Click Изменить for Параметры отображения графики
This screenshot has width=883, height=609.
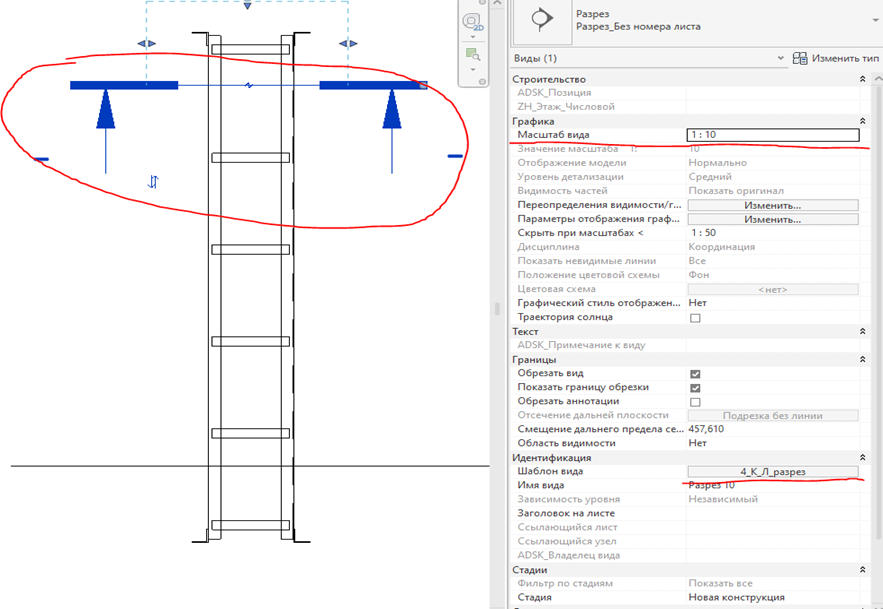[773, 219]
